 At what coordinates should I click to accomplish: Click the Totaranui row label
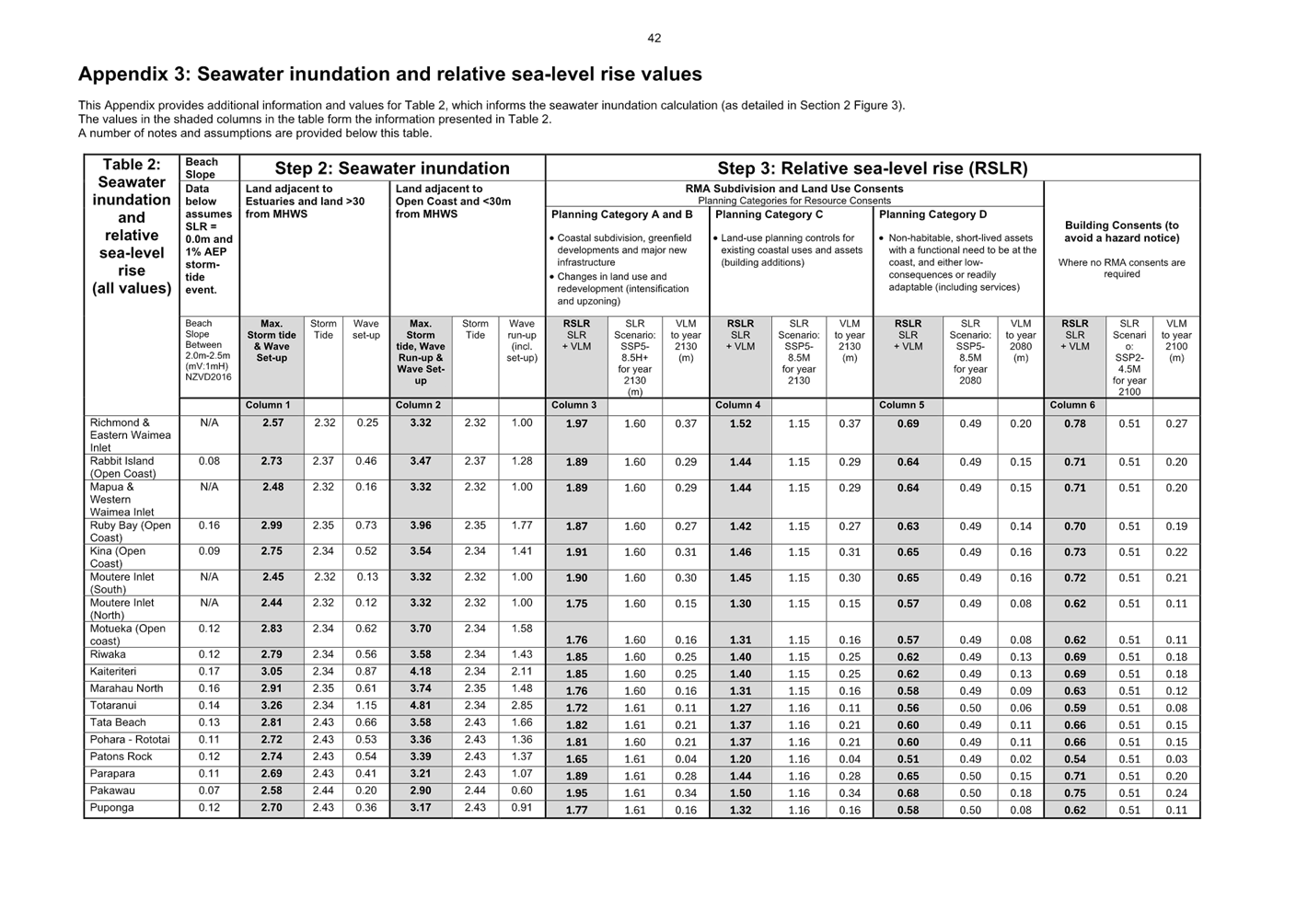(x=113, y=706)
